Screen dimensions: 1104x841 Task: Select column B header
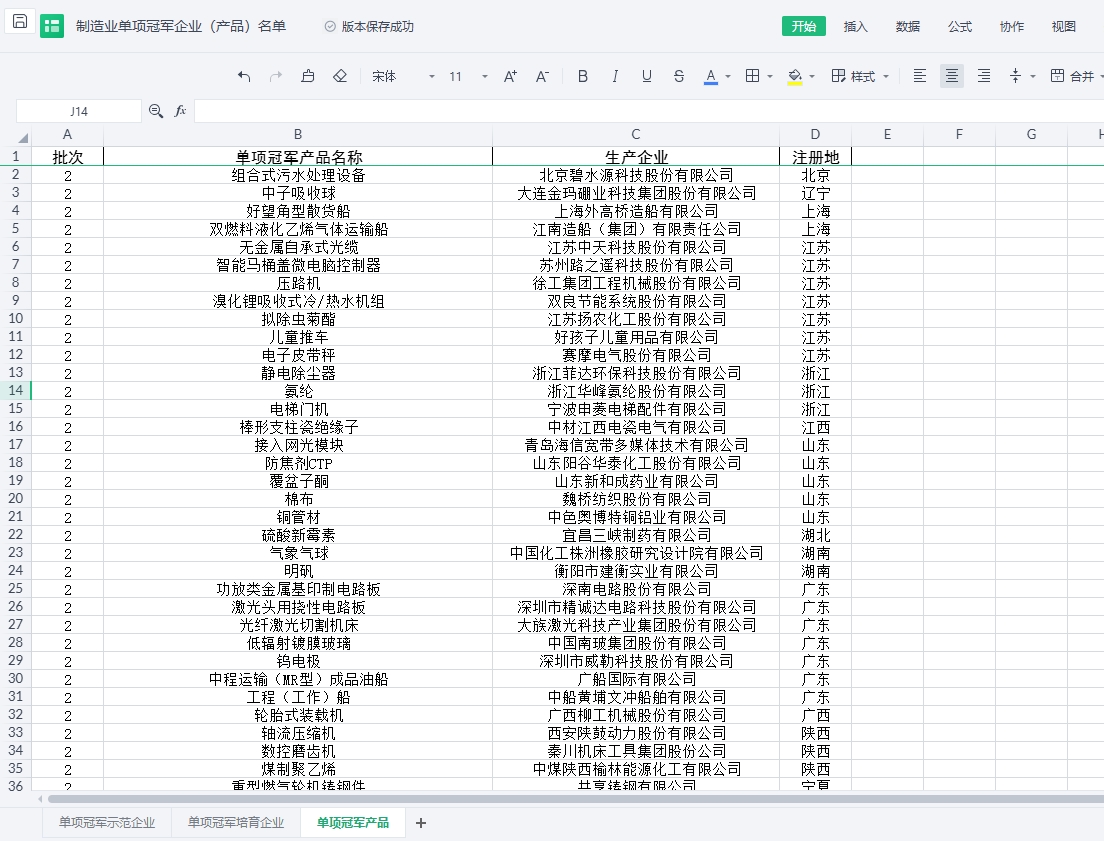coord(298,135)
